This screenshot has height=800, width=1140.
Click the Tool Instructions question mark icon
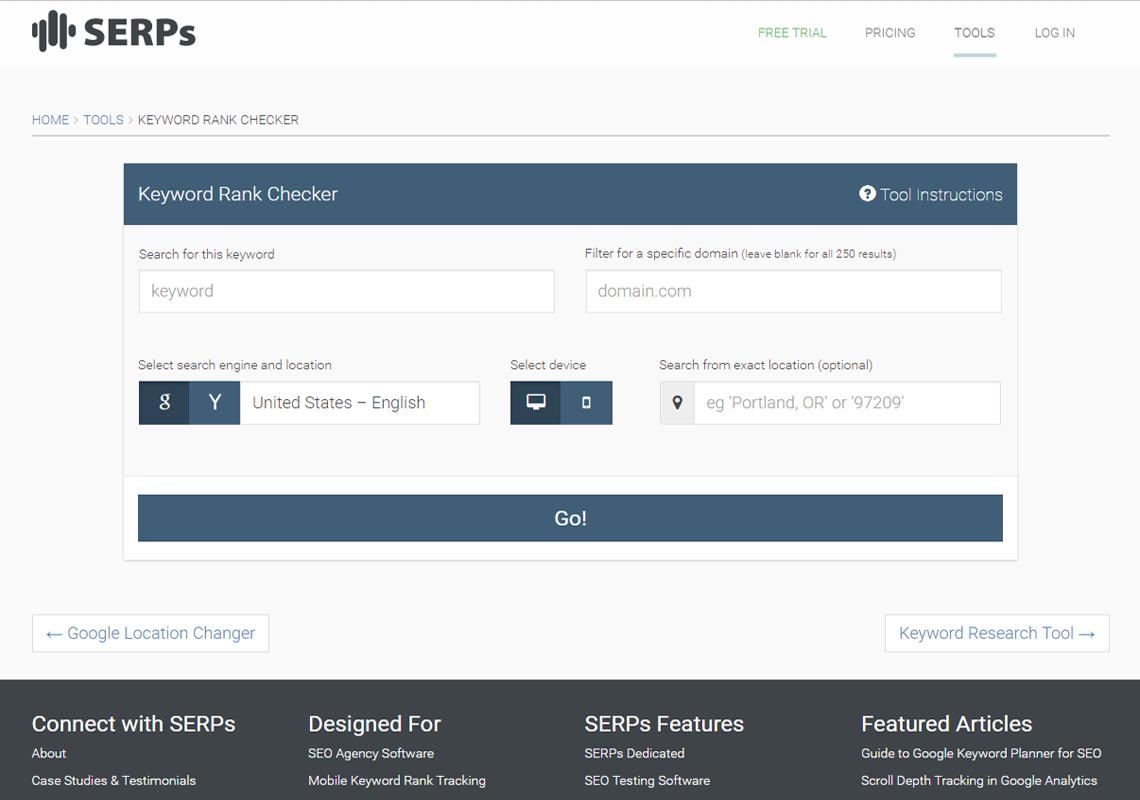[867, 193]
